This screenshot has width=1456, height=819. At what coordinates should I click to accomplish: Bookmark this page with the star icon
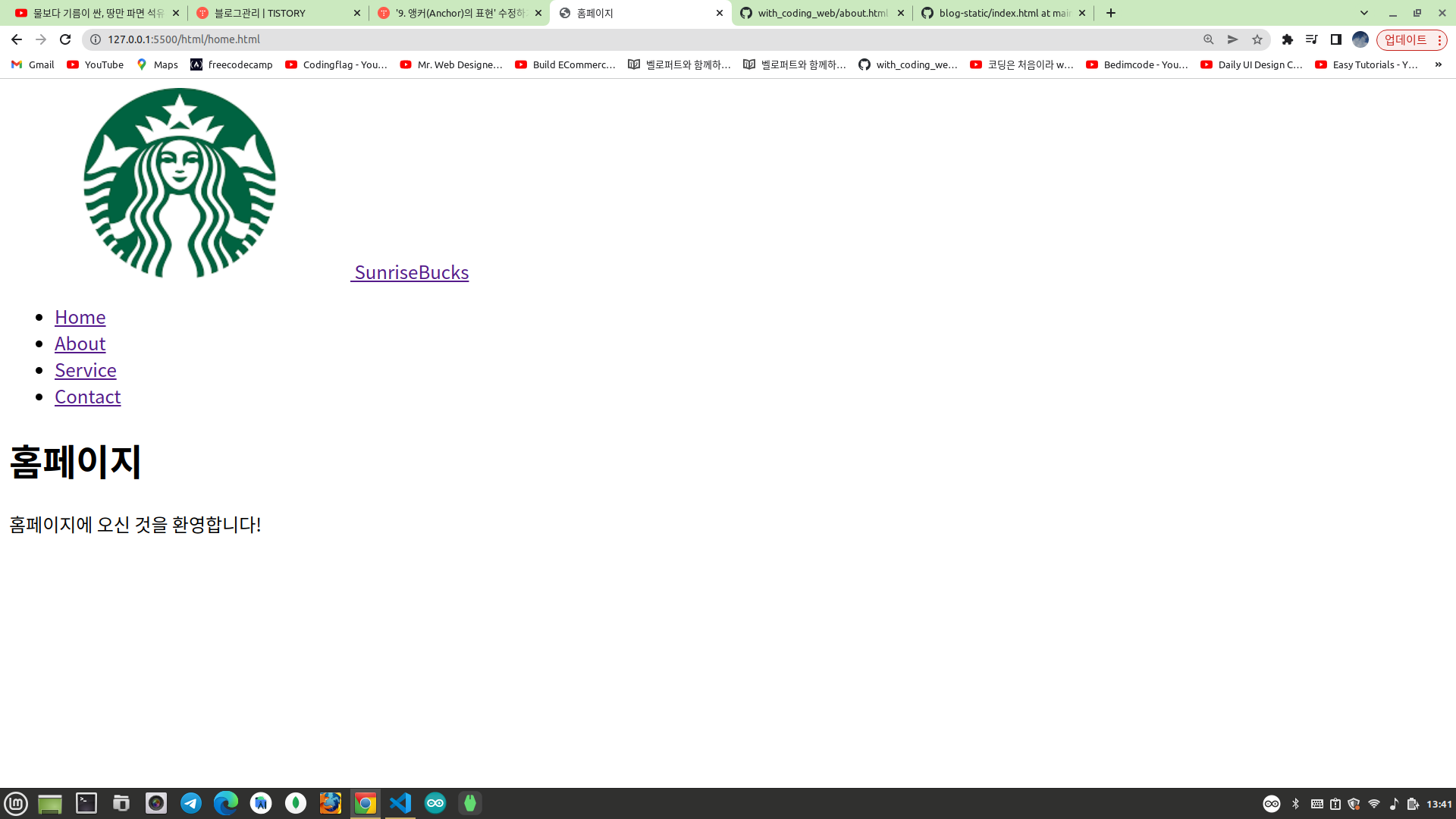[x=1257, y=39]
